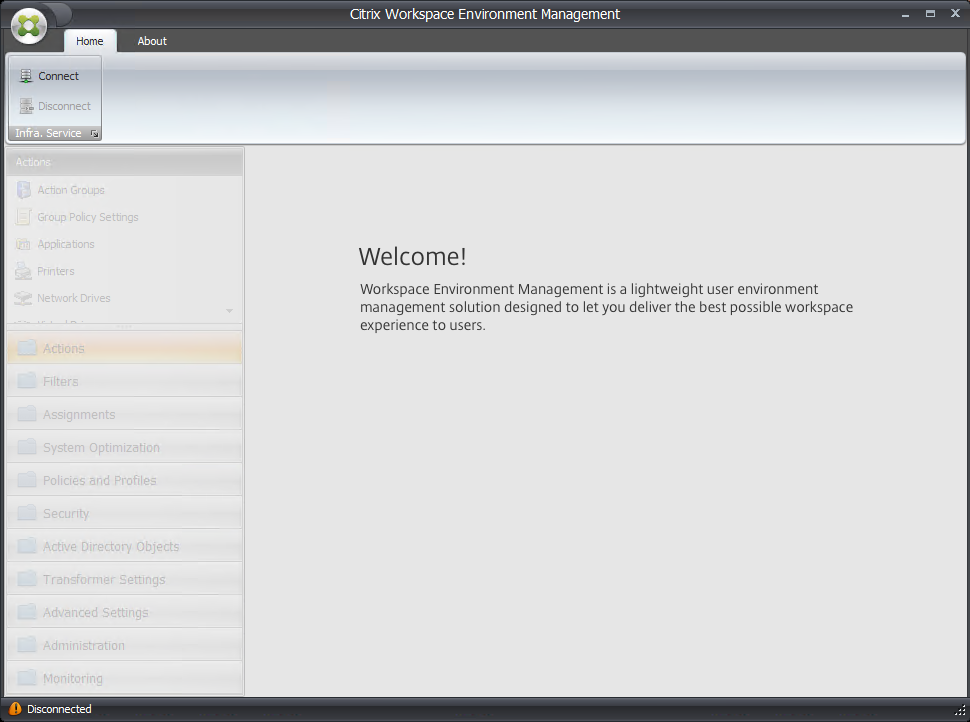Click the Actions folder icon in navigation pane
970x722 pixels.
point(27,348)
